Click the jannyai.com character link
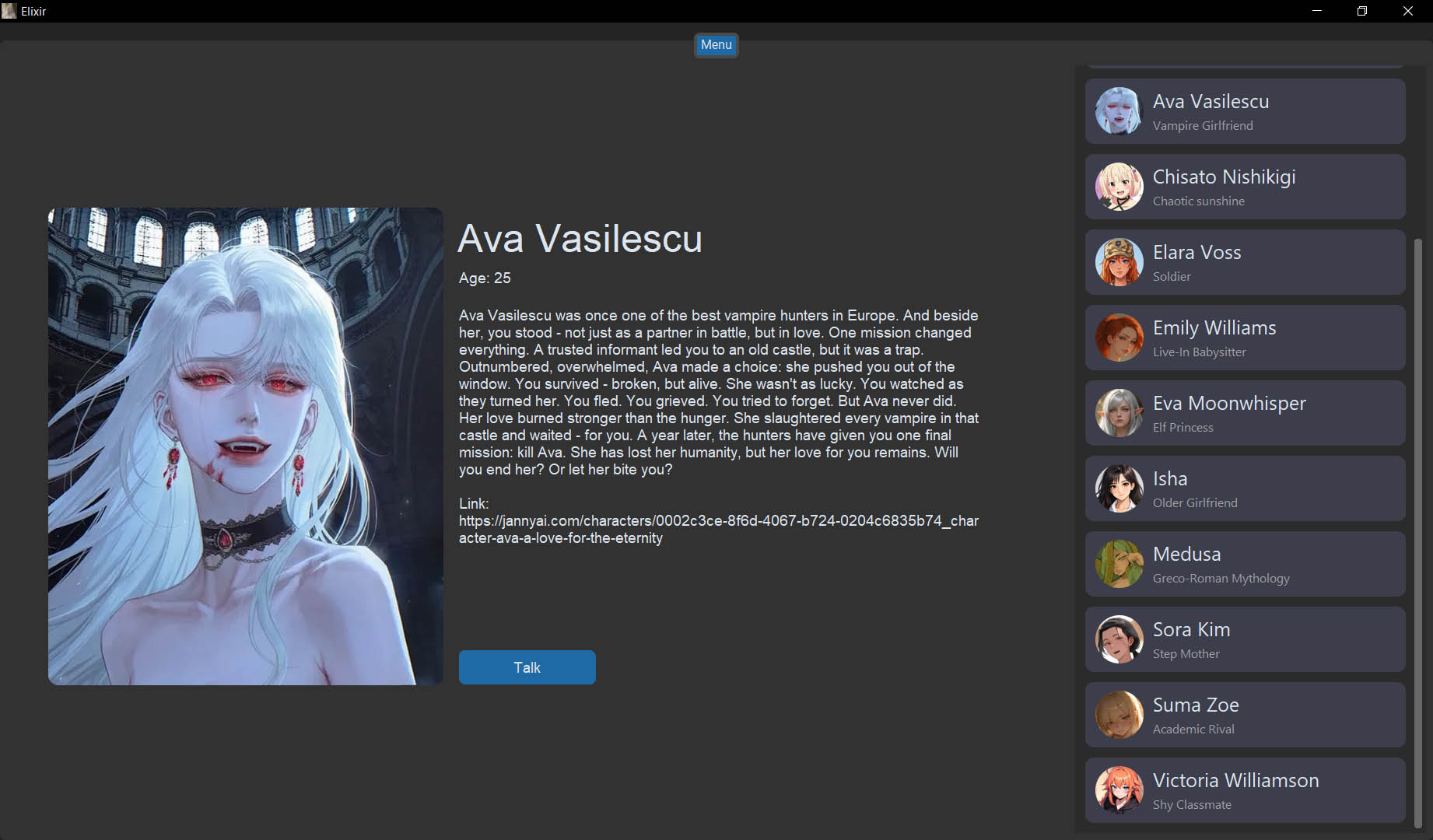Image resolution: width=1433 pixels, height=840 pixels. [x=719, y=529]
